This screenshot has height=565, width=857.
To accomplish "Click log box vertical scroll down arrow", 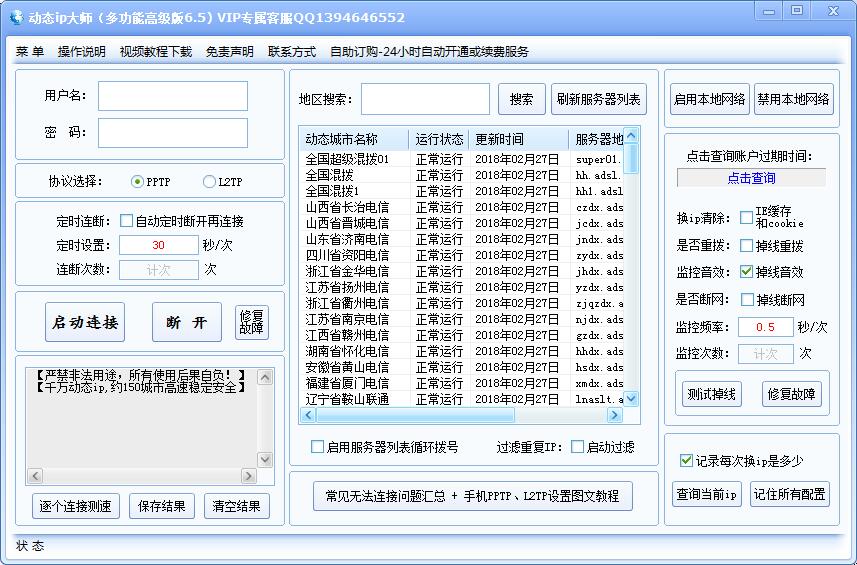I will [265, 460].
